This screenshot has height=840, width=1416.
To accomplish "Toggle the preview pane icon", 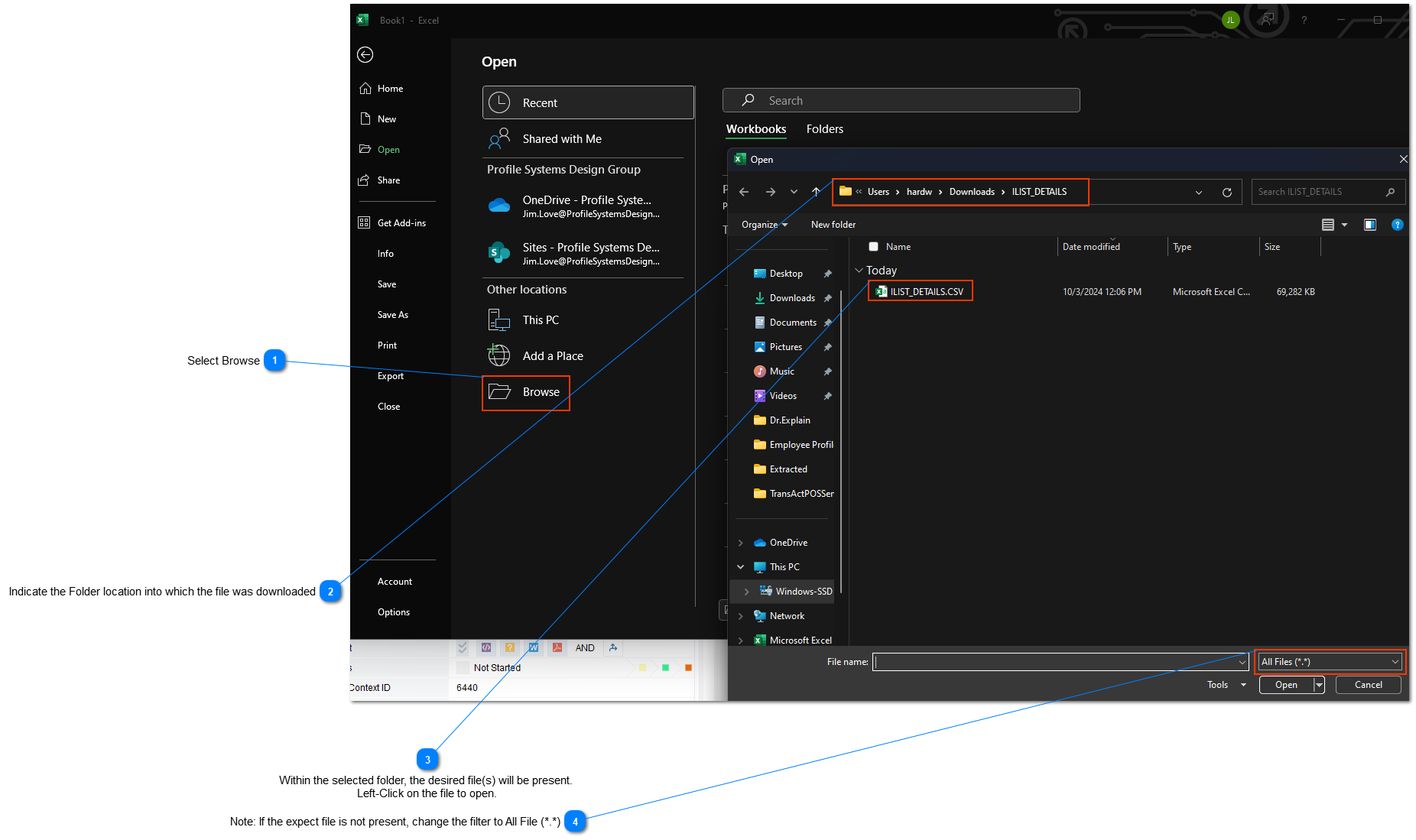I will [x=1369, y=225].
